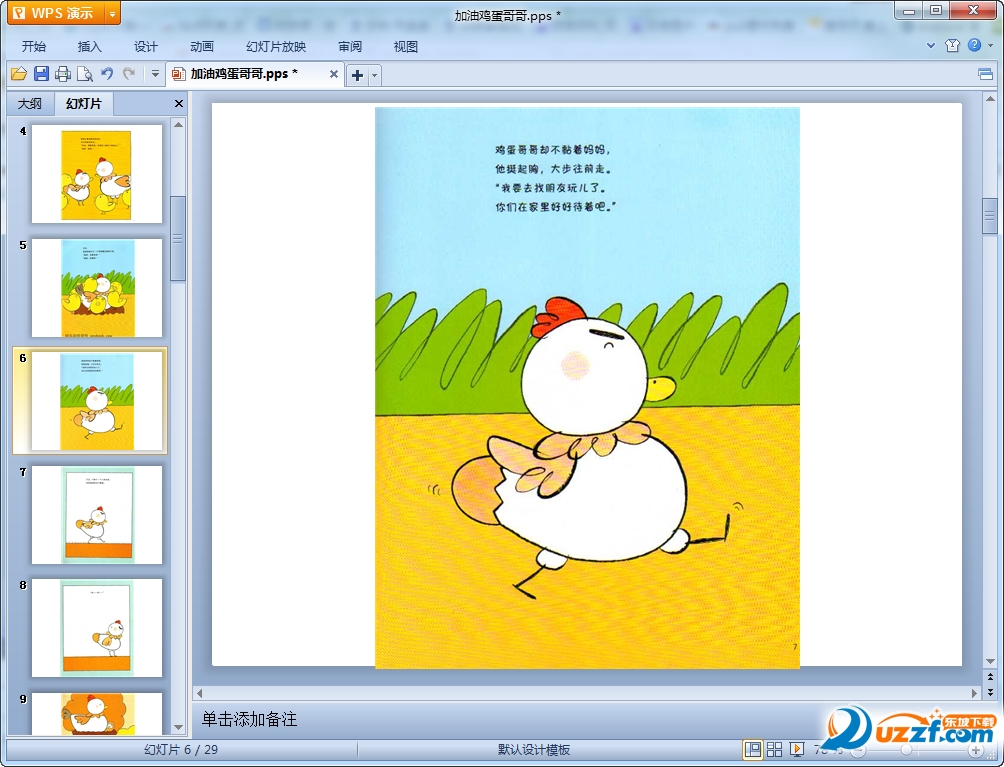Select the 加油鸡蛋哥哥.pps document tab

coord(245,74)
